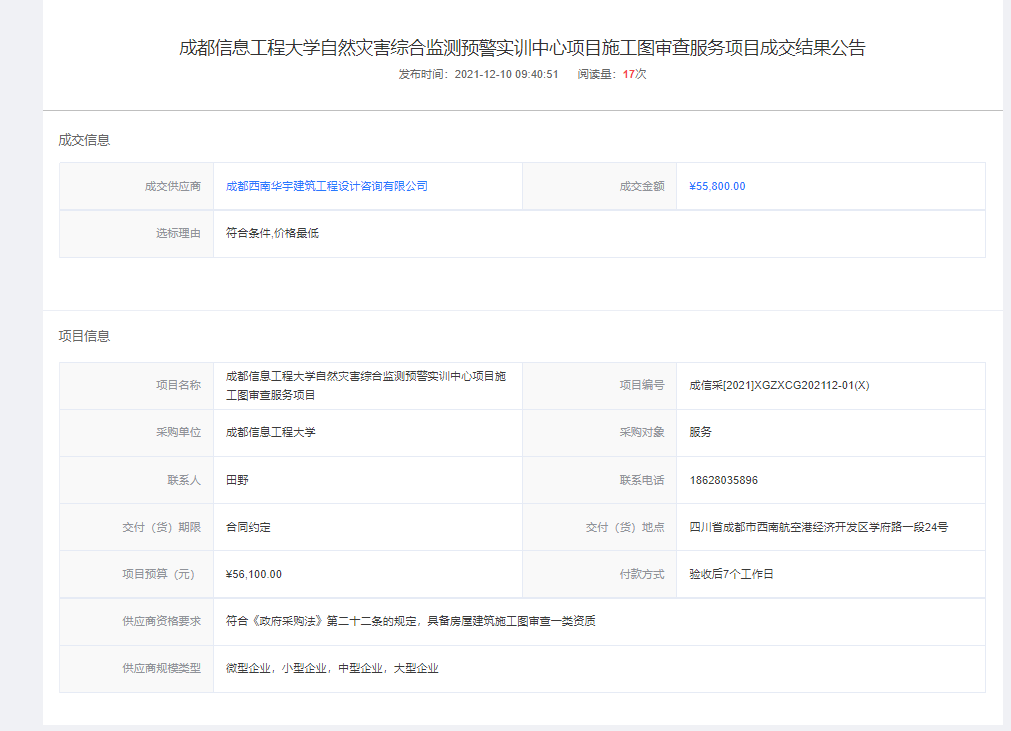
Task: Click the 付款方式 label cell
Action: click(600, 574)
